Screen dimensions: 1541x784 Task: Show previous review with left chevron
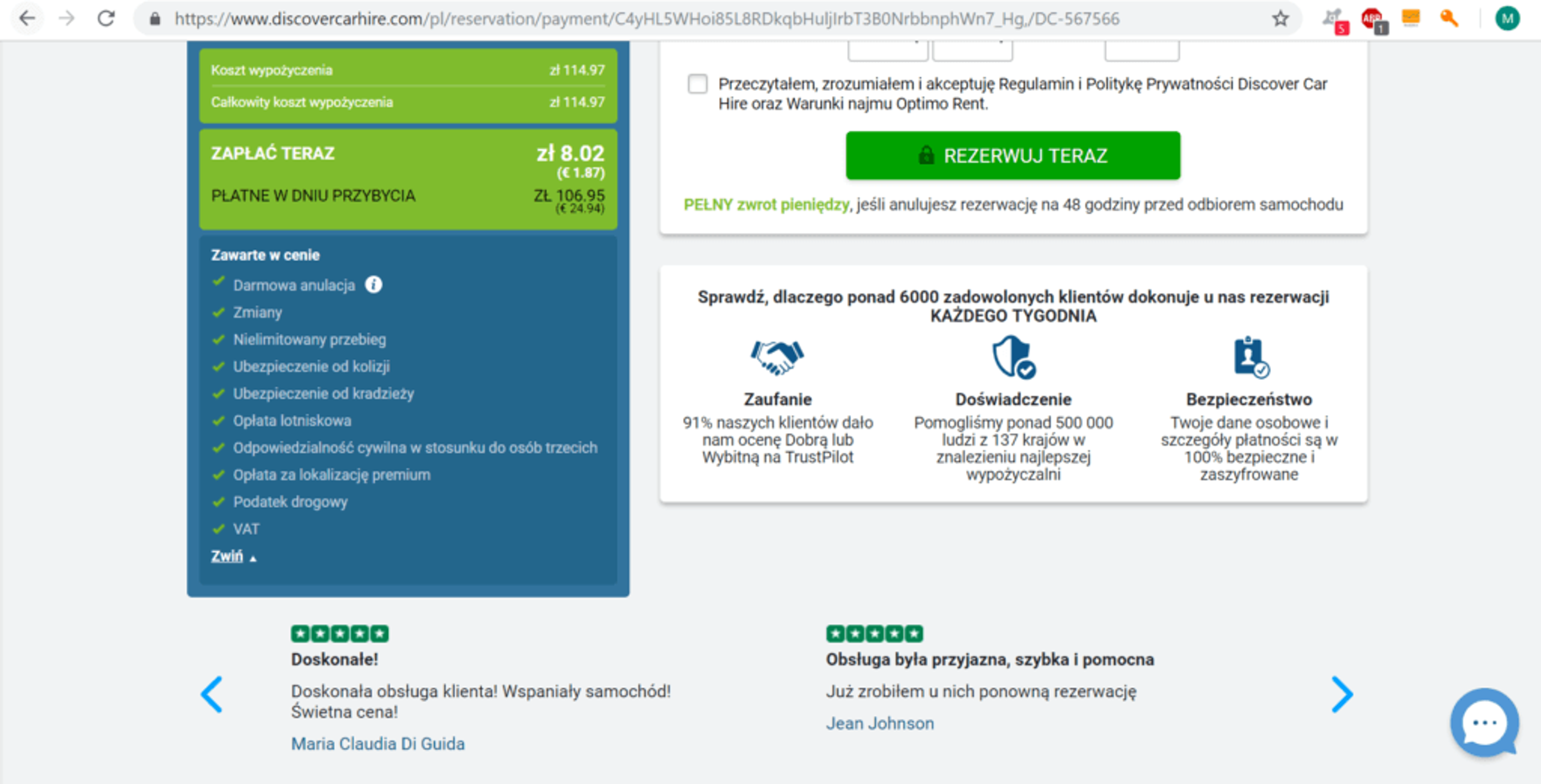pyautogui.click(x=212, y=694)
